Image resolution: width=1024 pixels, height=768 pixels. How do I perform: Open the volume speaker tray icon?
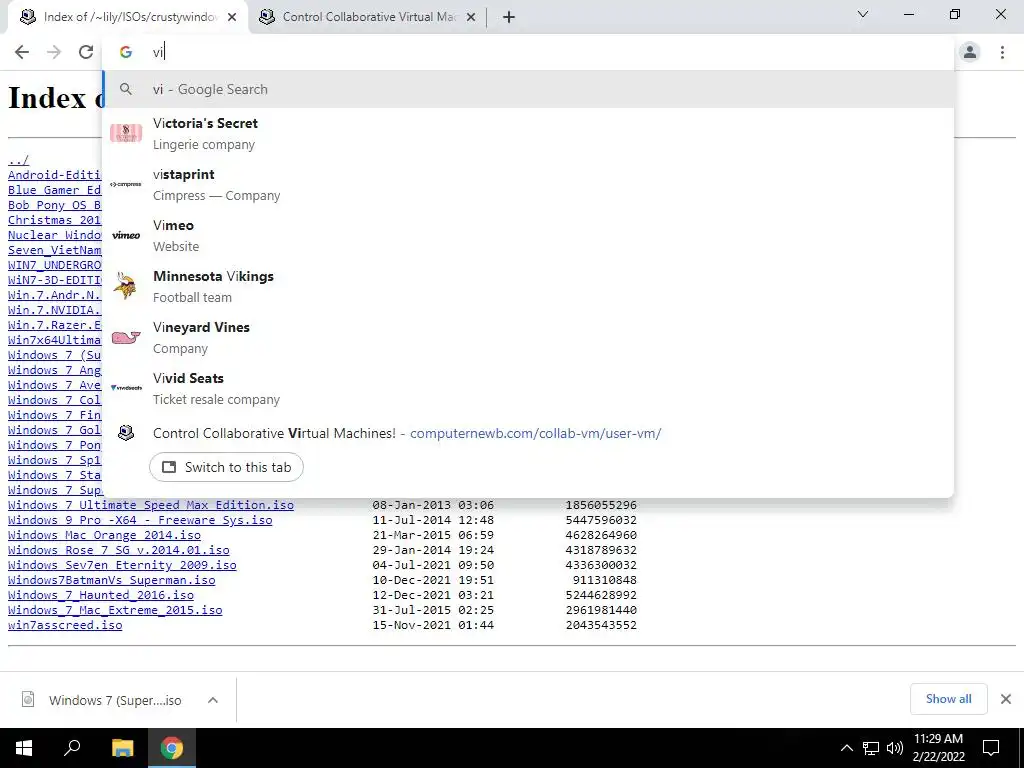coord(895,748)
